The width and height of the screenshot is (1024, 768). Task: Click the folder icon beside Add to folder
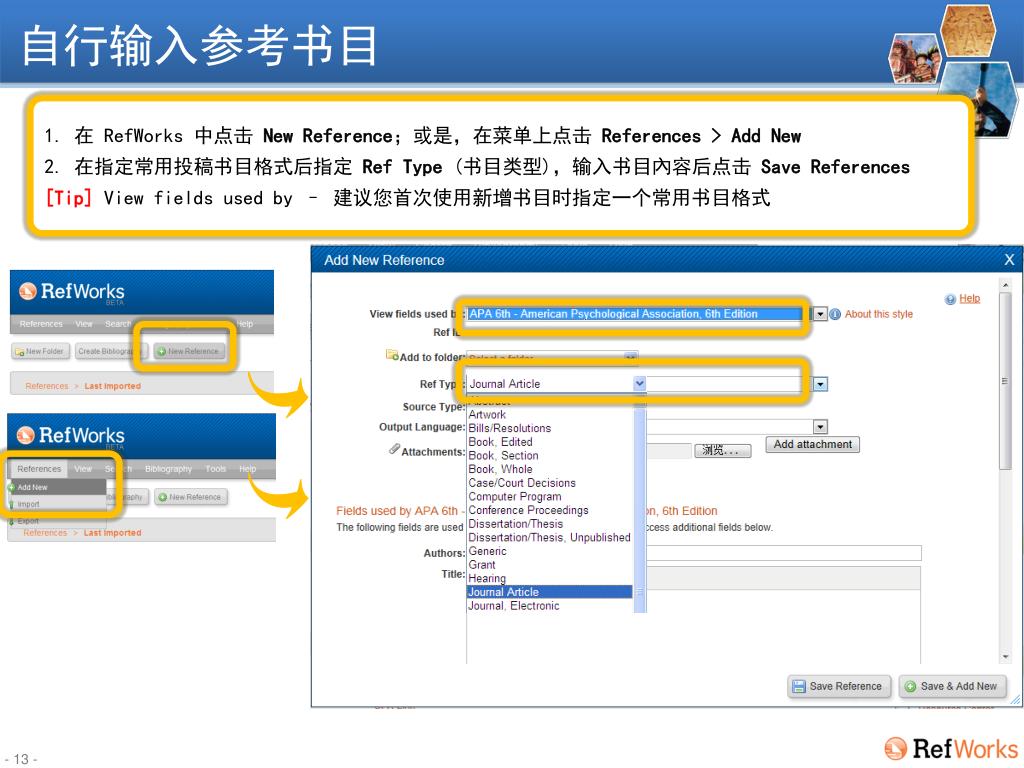[392, 355]
